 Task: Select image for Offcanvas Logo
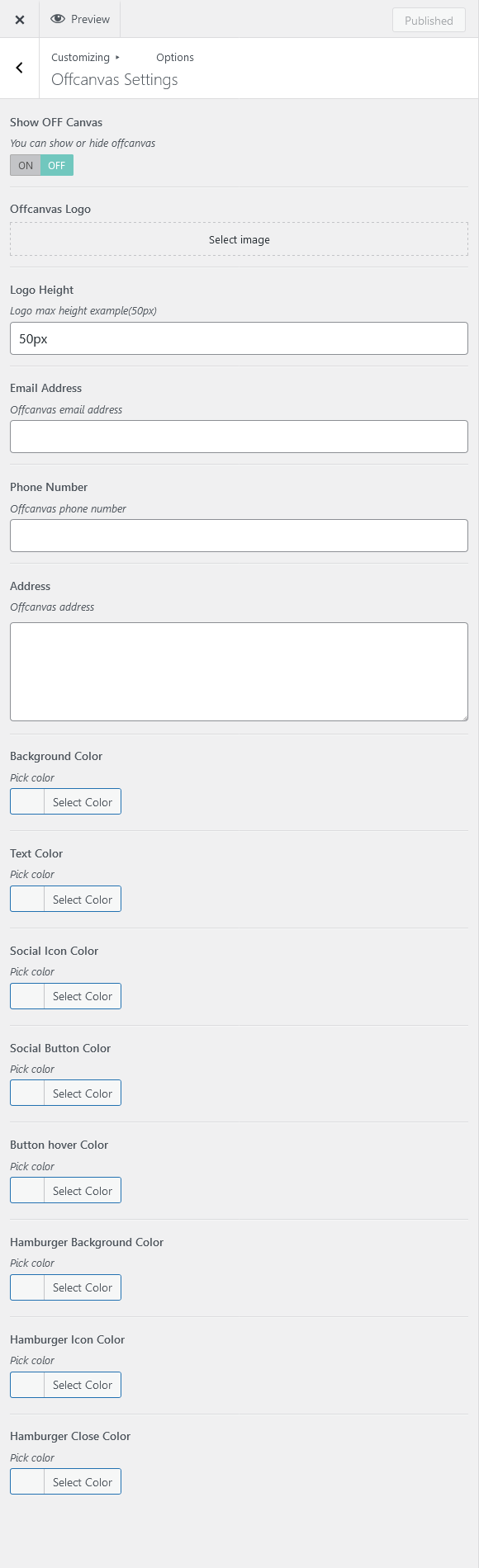pyautogui.click(x=239, y=239)
